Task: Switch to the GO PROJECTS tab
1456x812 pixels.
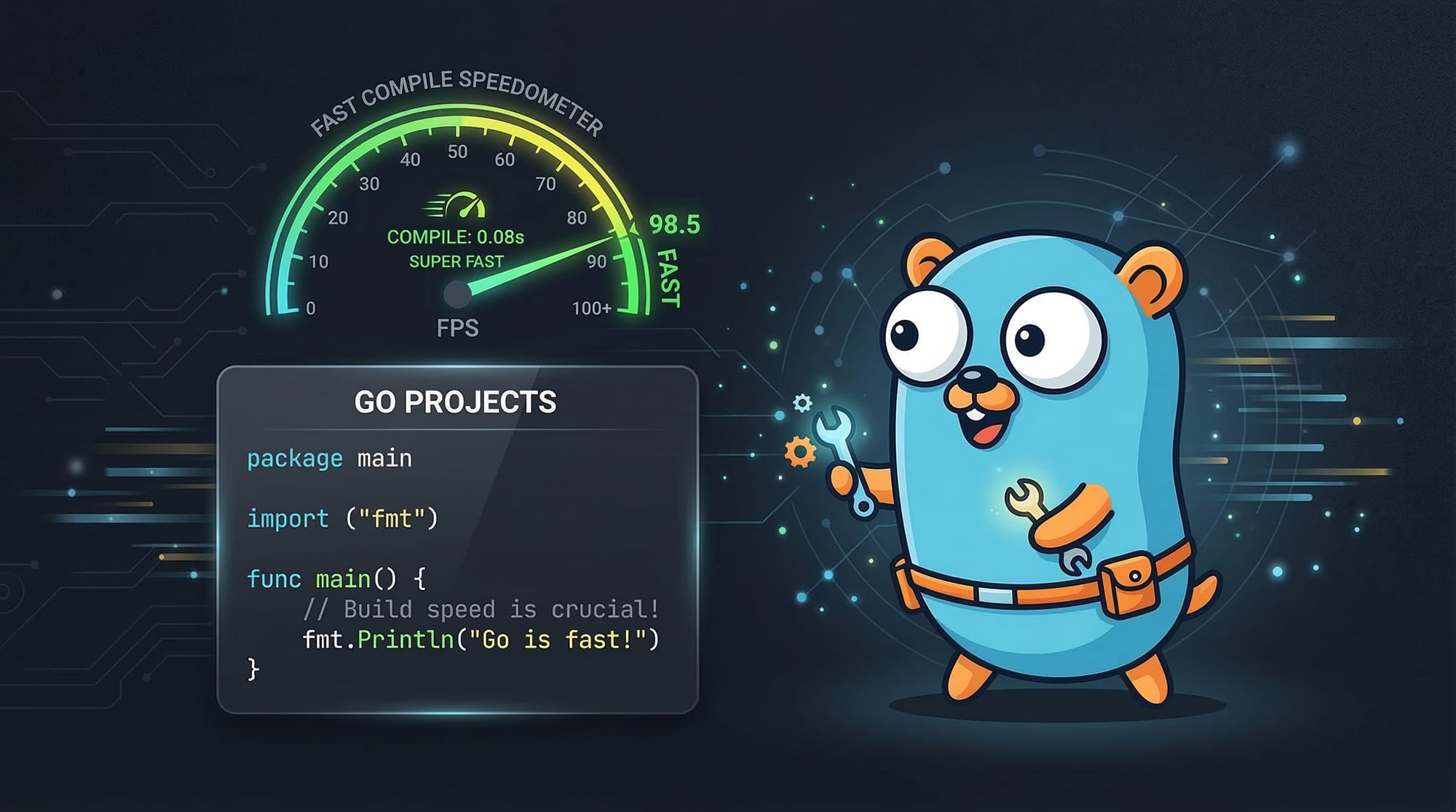Action: click(x=457, y=400)
